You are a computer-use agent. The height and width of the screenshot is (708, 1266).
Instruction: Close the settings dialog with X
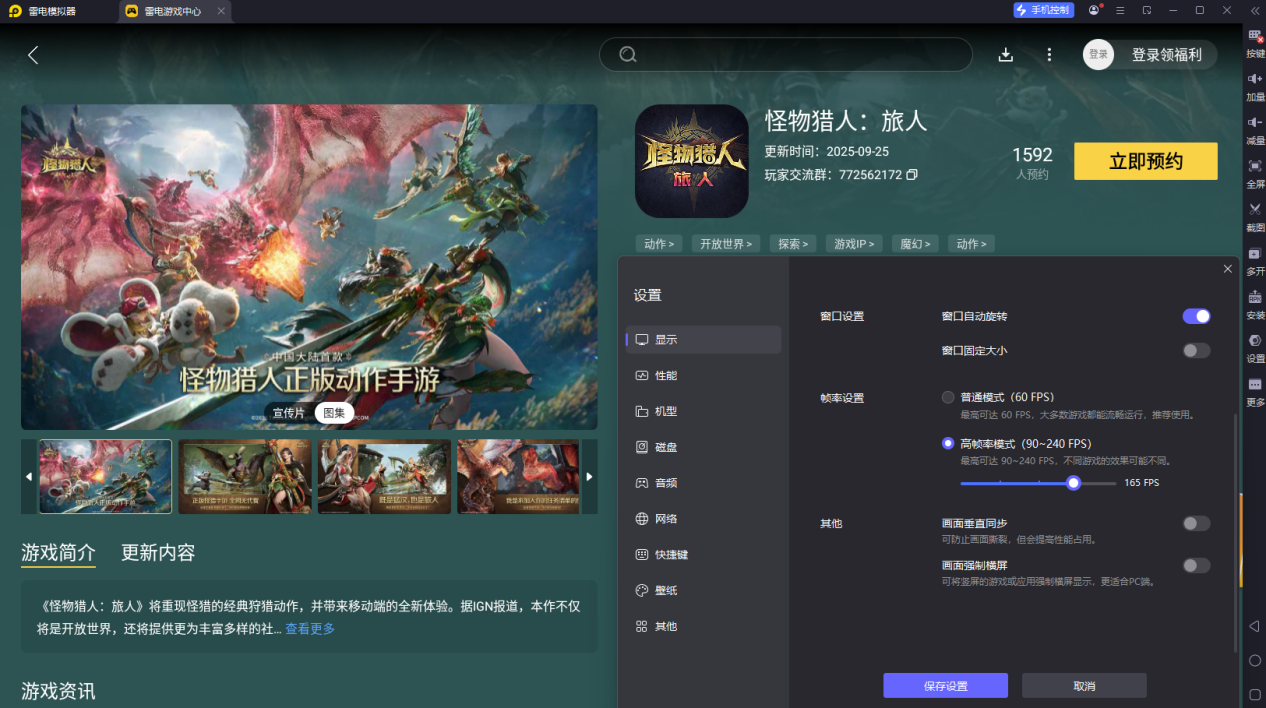coord(1228,269)
